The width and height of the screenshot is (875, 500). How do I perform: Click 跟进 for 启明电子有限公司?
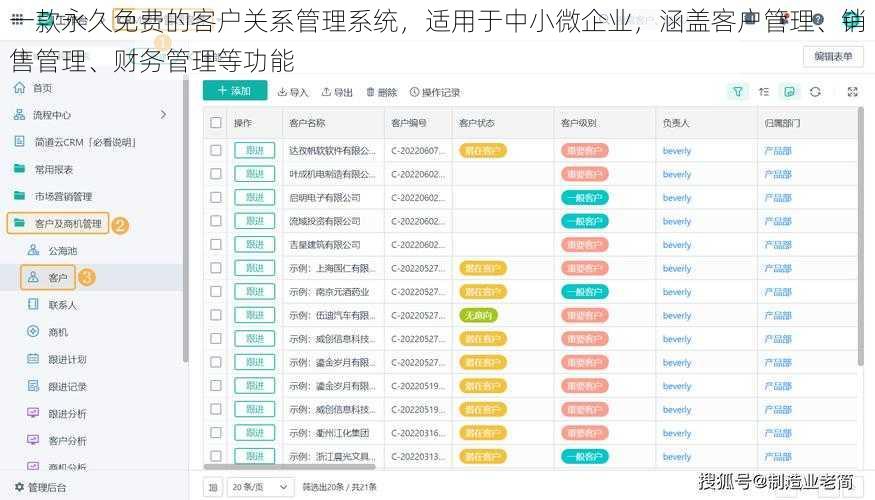(254, 198)
